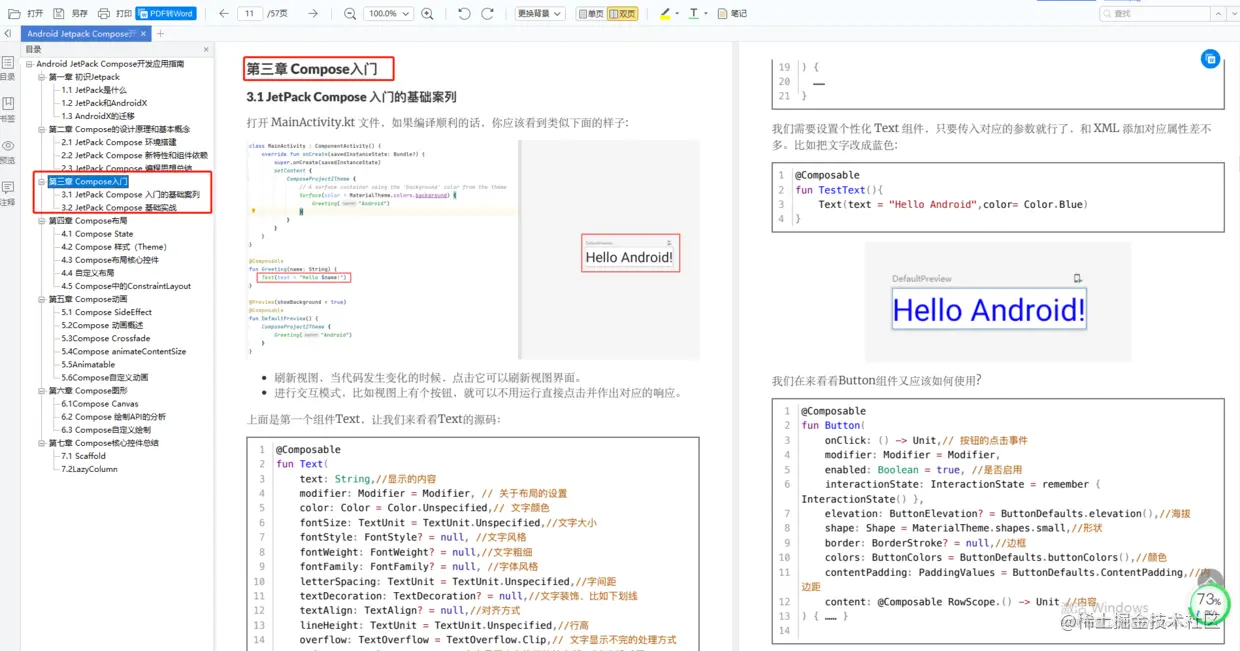The width and height of the screenshot is (1240, 651).
Task: Collapse 第三章 Compose入门 tree node
Action: (42, 181)
